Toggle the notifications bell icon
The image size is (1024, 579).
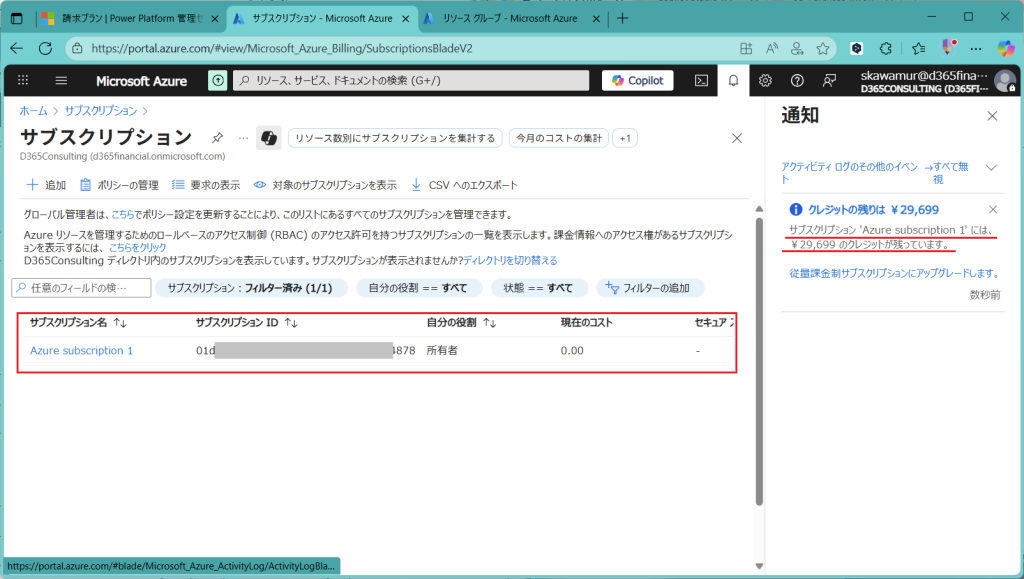(733, 80)
